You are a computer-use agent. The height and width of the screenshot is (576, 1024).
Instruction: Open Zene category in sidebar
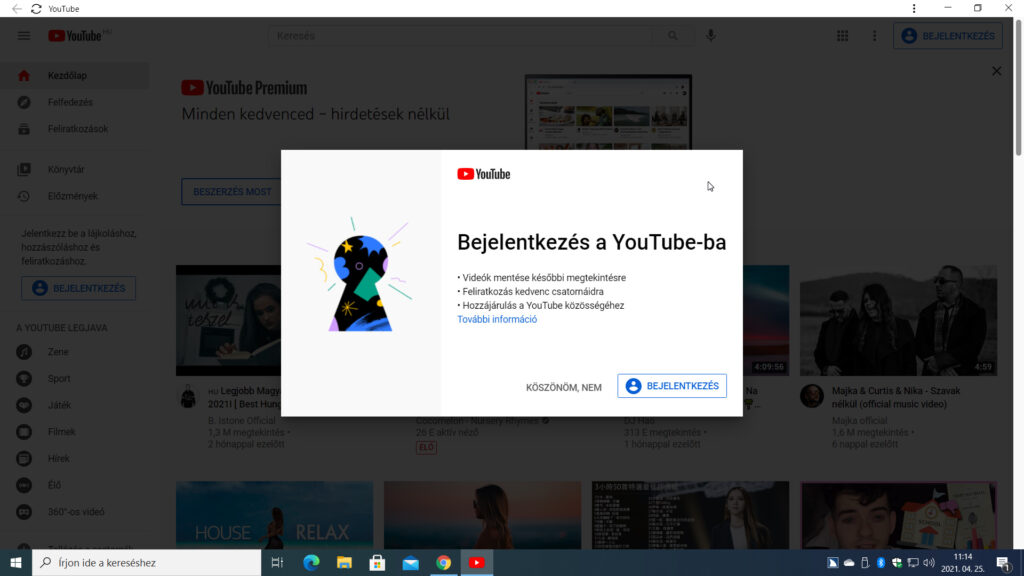tap(74, 352)
